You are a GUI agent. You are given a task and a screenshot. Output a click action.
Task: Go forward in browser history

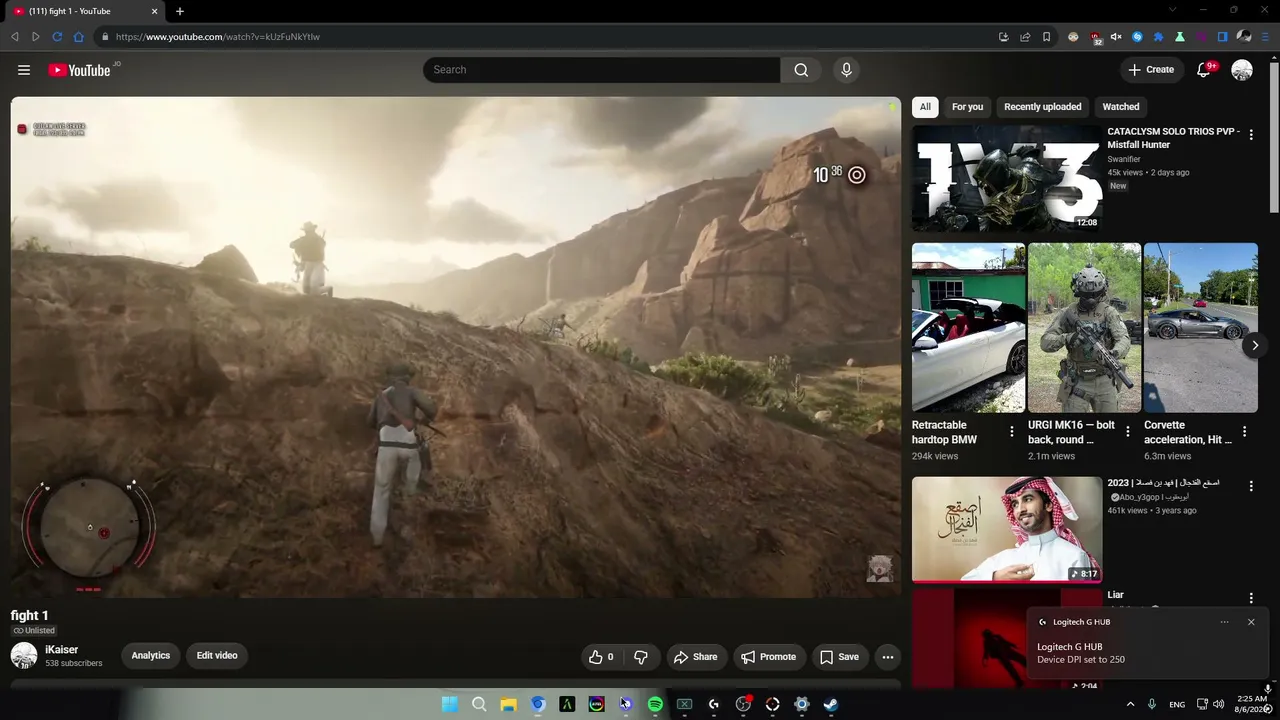point(36,37)
